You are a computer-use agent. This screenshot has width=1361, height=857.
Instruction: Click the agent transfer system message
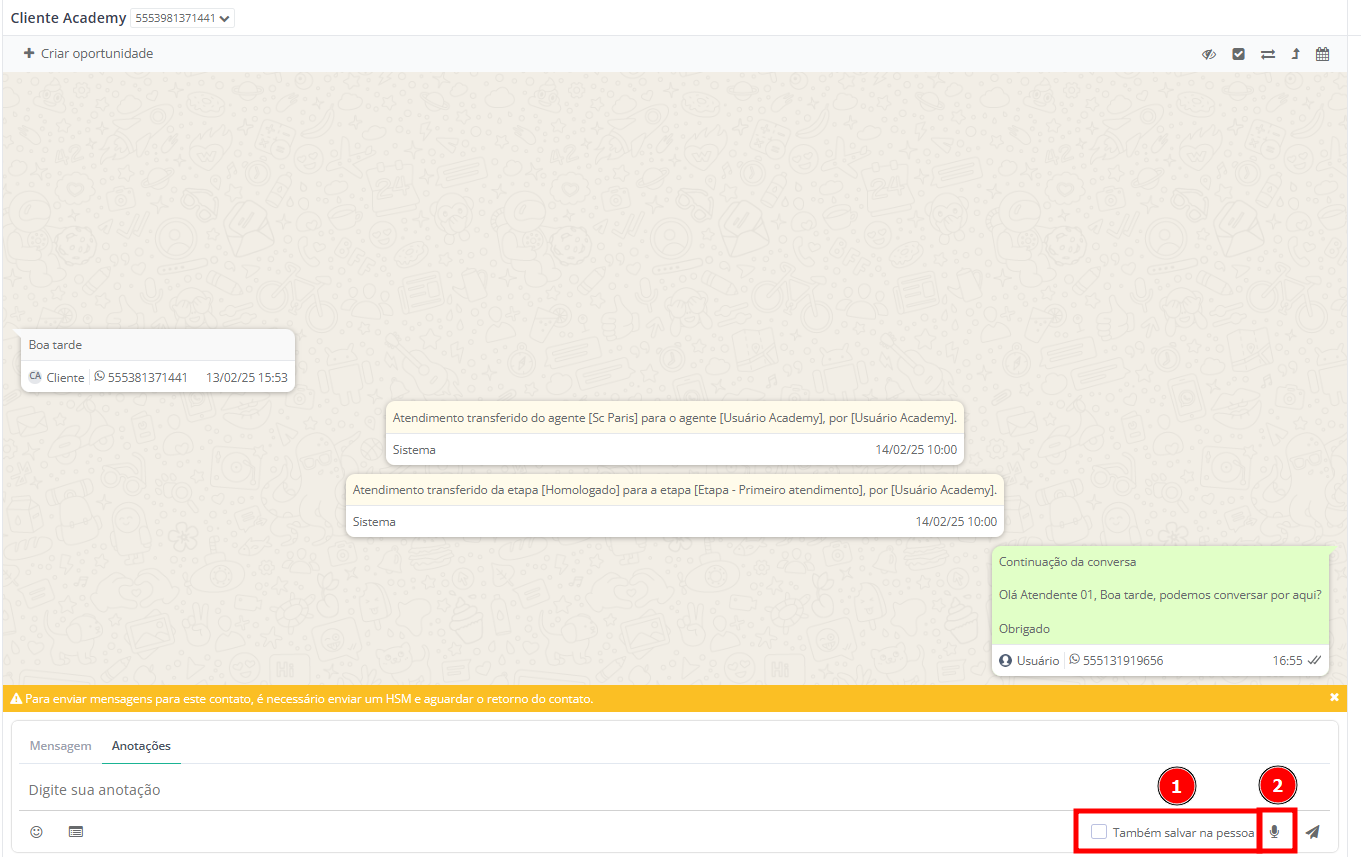(674, 418)
